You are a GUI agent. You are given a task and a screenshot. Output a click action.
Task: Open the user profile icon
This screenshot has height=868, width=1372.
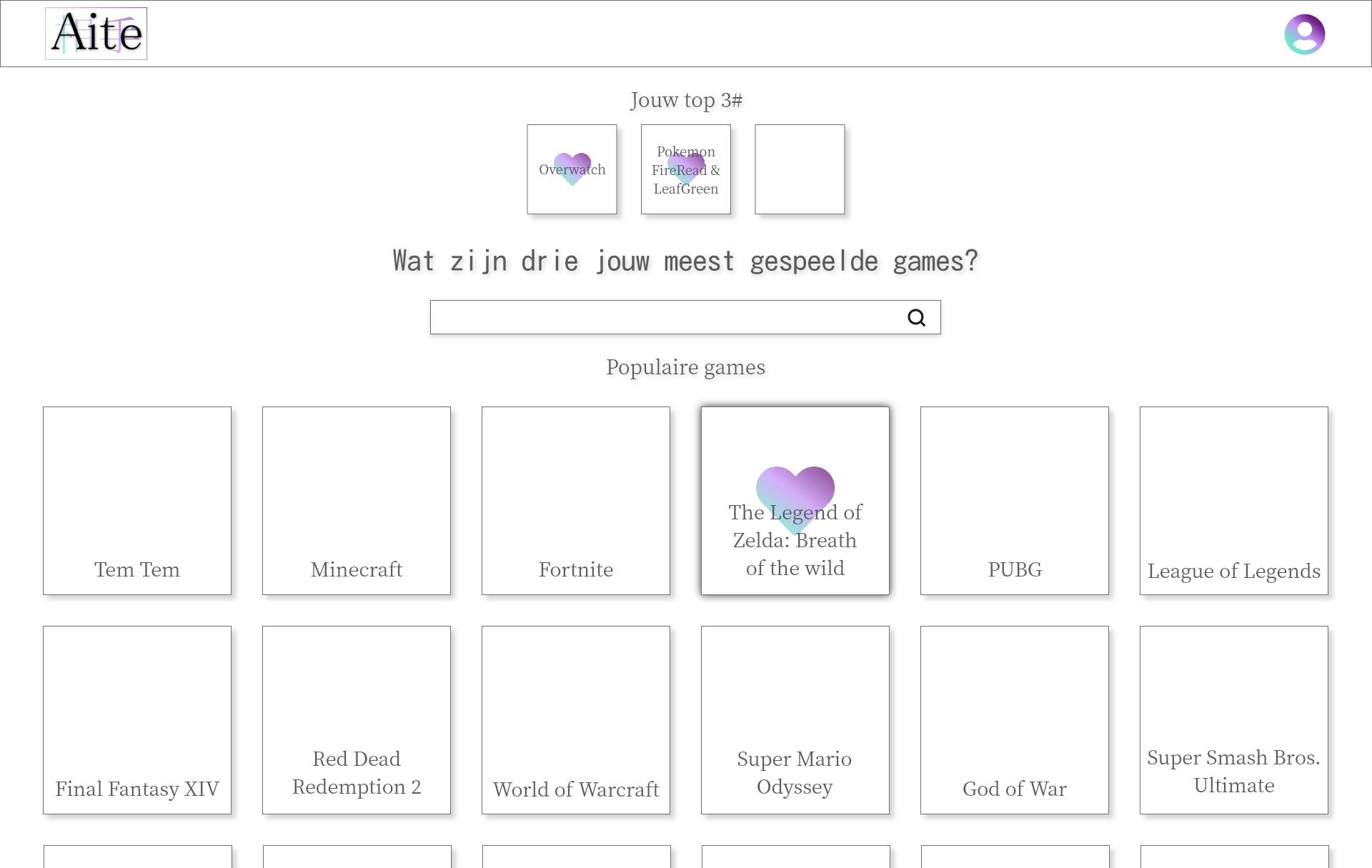[1305, 34]
